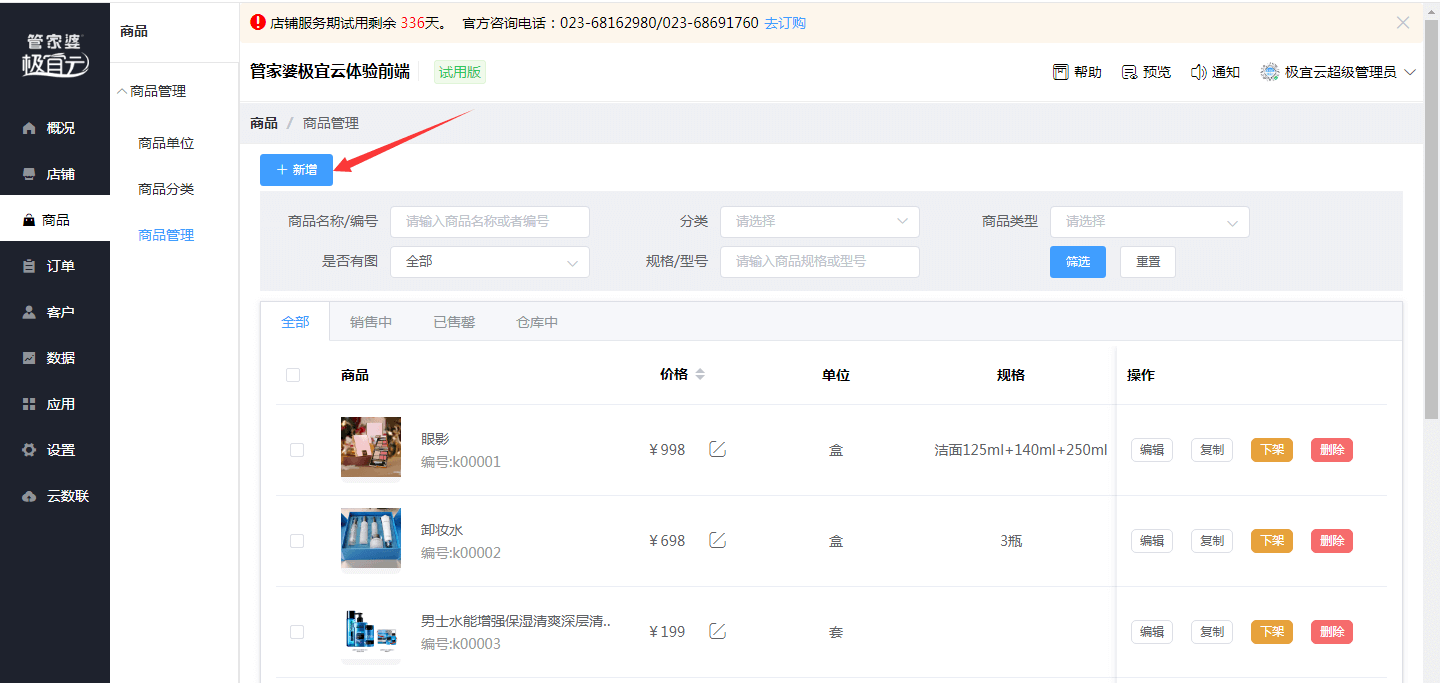This screenshot has height=683, width=1440.
Task: Tick the checkbox for 卸妆水 row
Action: tap(296, 541)
